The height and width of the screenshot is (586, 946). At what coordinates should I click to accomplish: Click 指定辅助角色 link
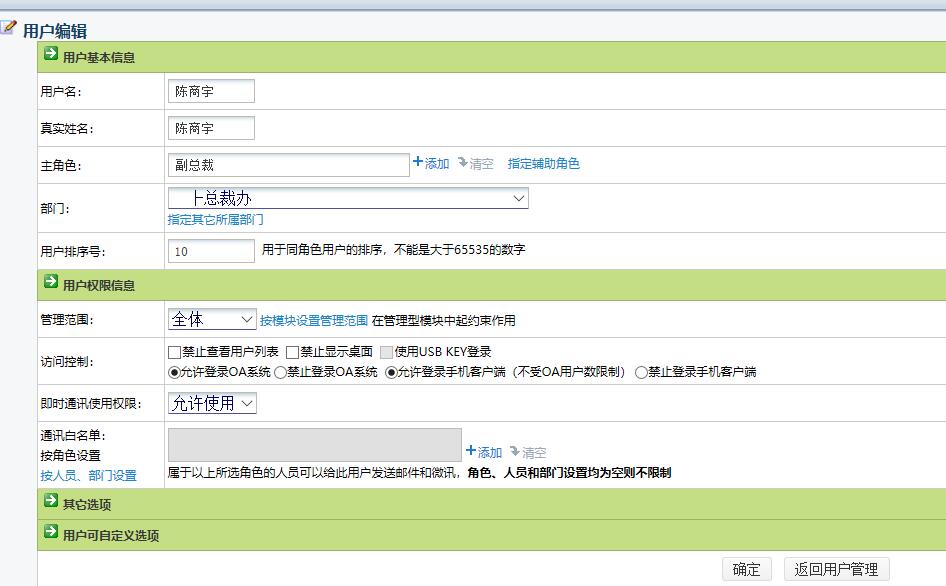click(x=543, y=163)
